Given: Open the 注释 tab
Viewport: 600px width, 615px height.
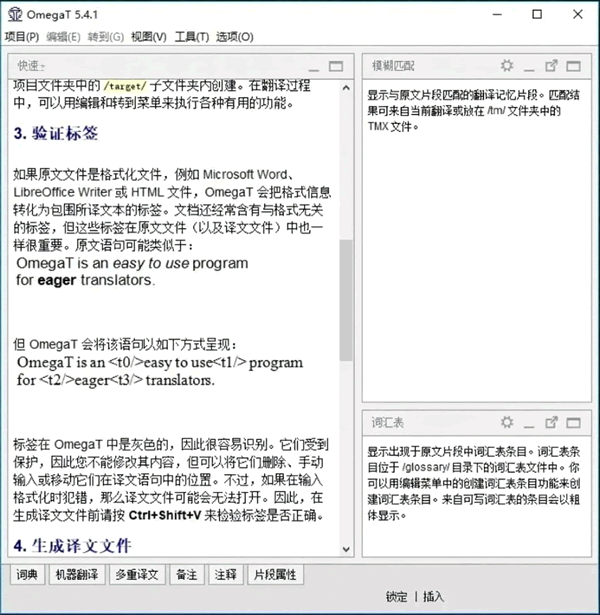Looking at the screenshot, I should coord(225,575).
